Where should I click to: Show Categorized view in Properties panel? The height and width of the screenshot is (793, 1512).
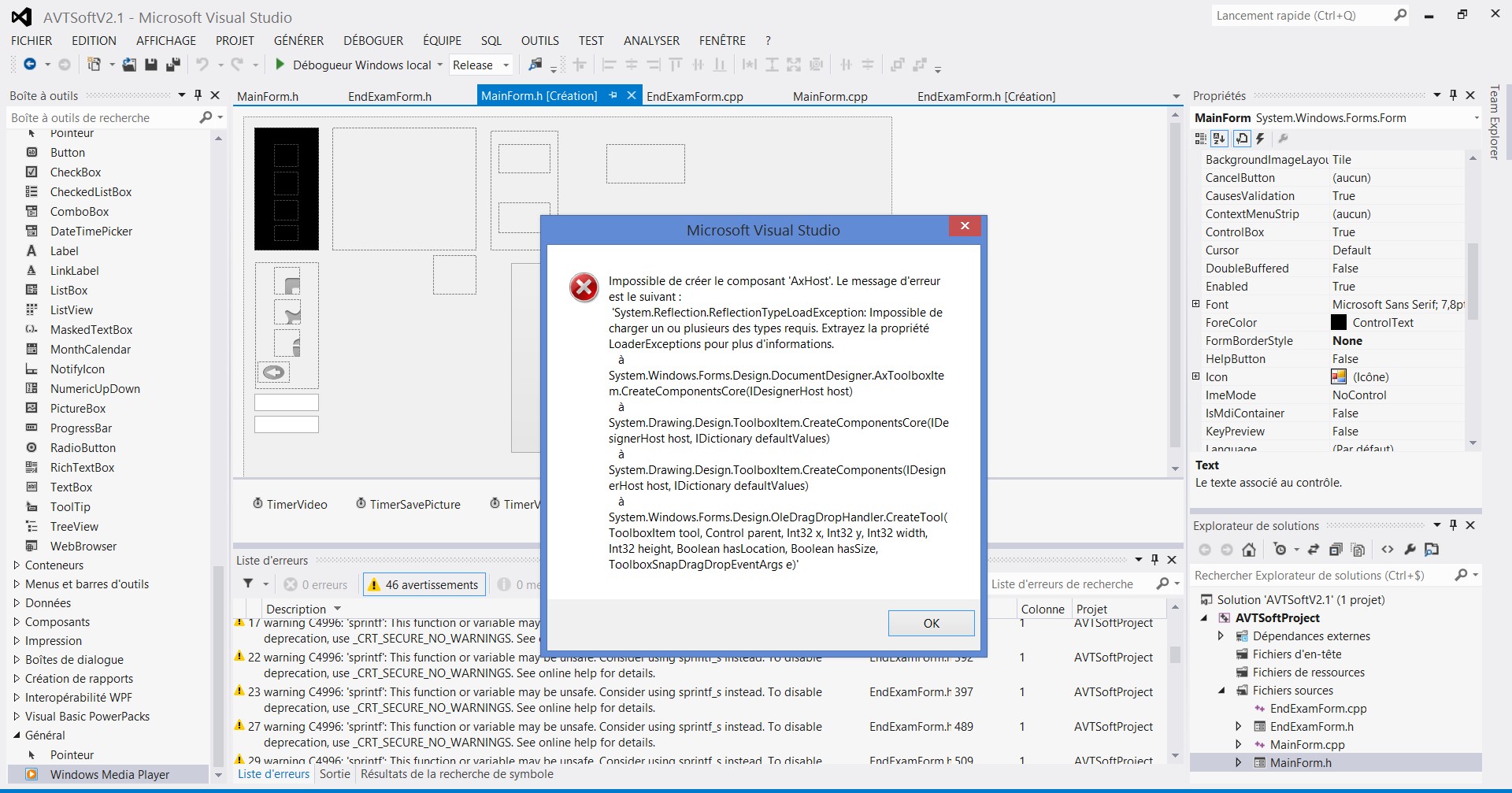1200,139
